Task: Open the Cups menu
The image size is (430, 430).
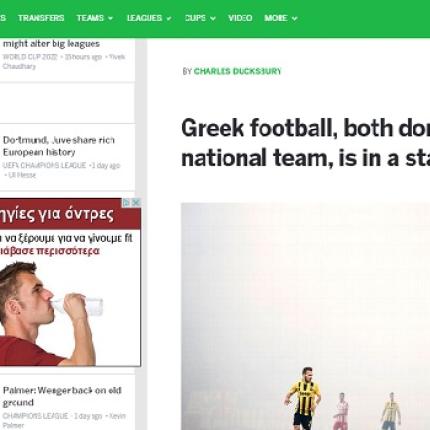Action: coord(200,18)
